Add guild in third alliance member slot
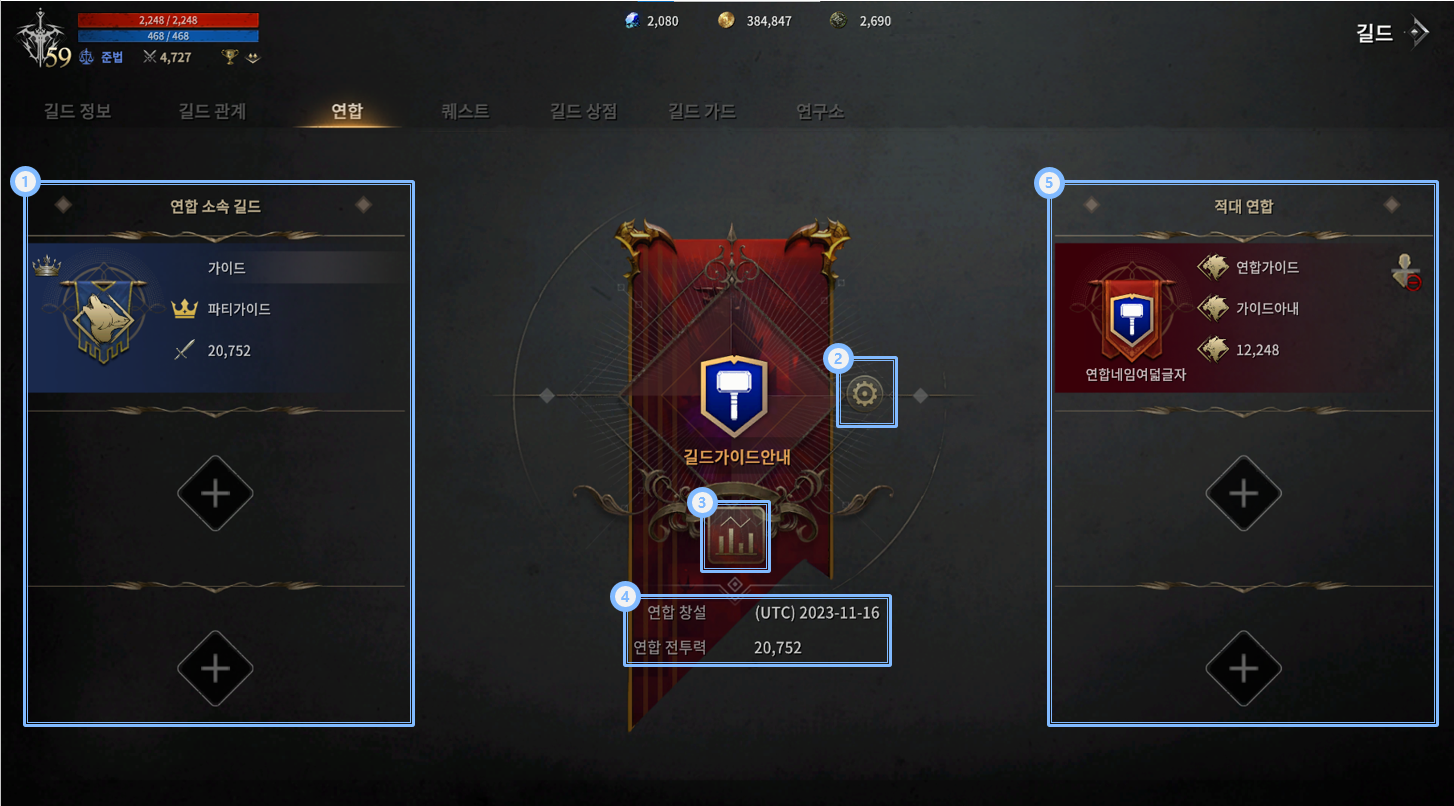Viewport: 1454px width, 806px height. click(x=215, y=668)
